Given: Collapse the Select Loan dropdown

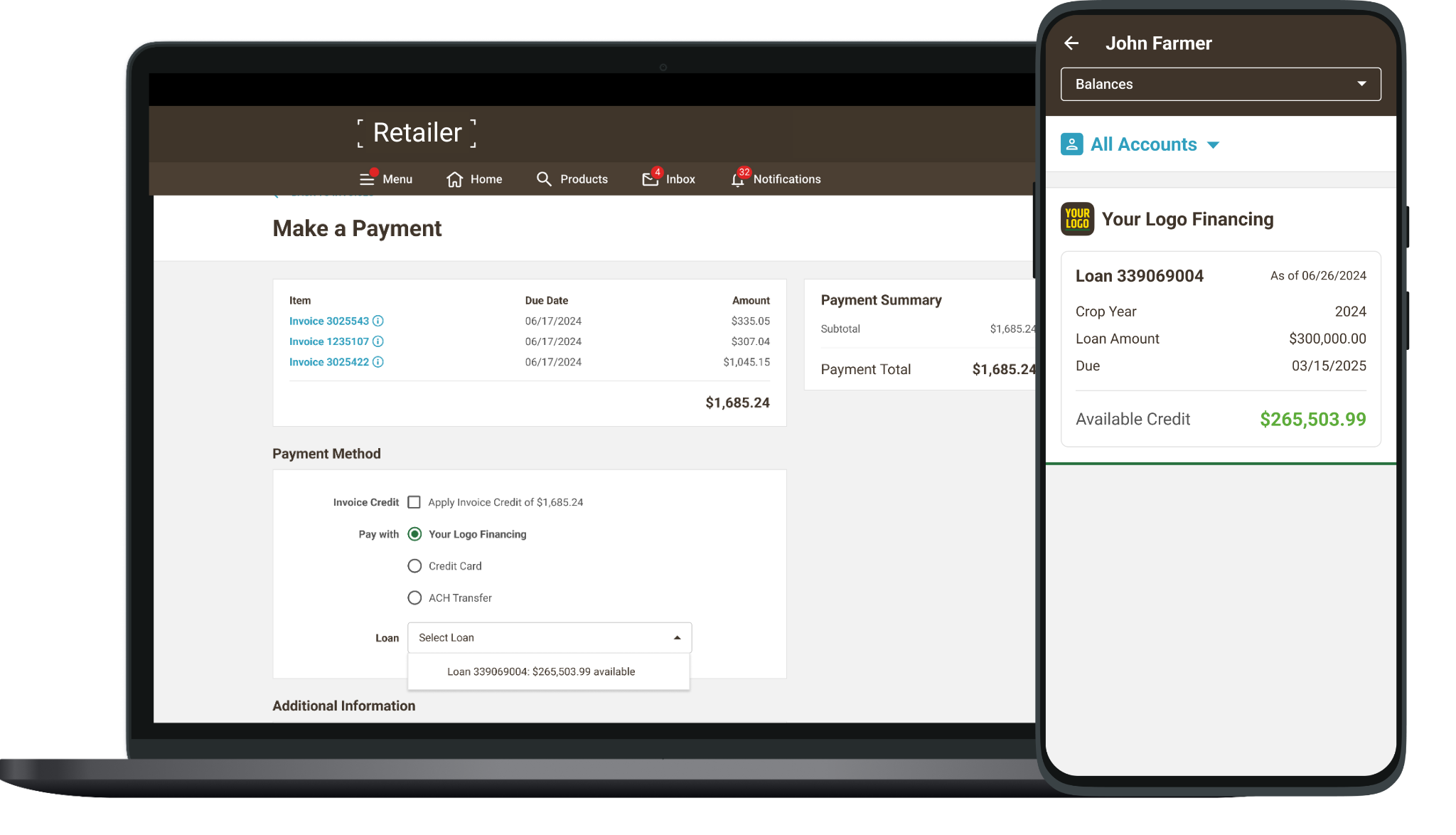Looking at the screenshot, I should (x=677, y=638).
